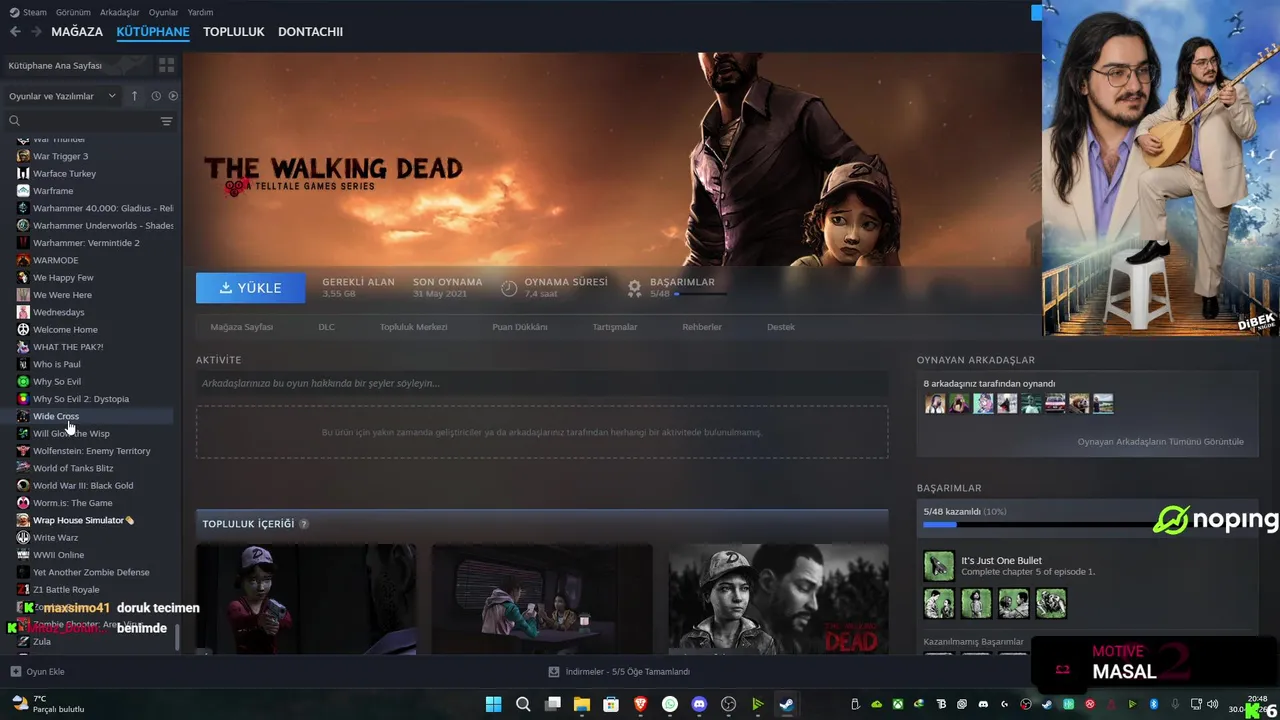Sort library with the up-arrow icon
1280x720 pixels.
[x=134, y=96]
